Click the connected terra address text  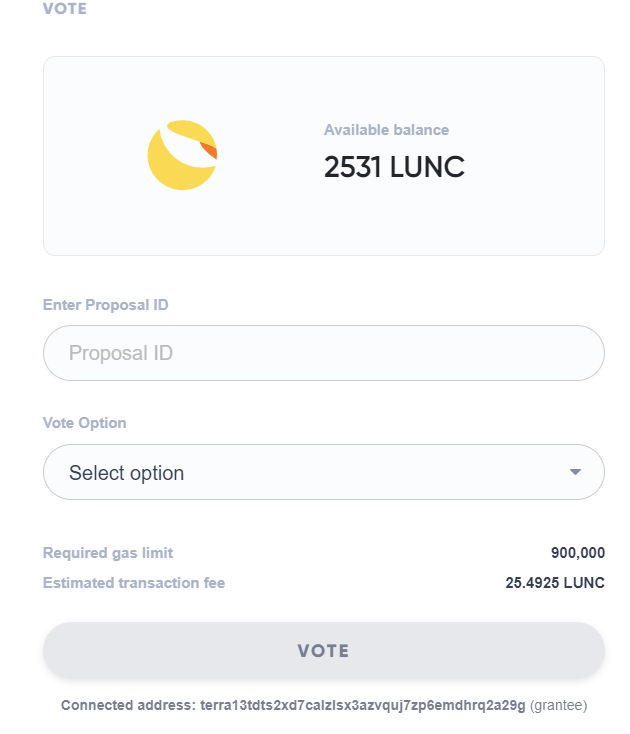[x=363, y=705]
